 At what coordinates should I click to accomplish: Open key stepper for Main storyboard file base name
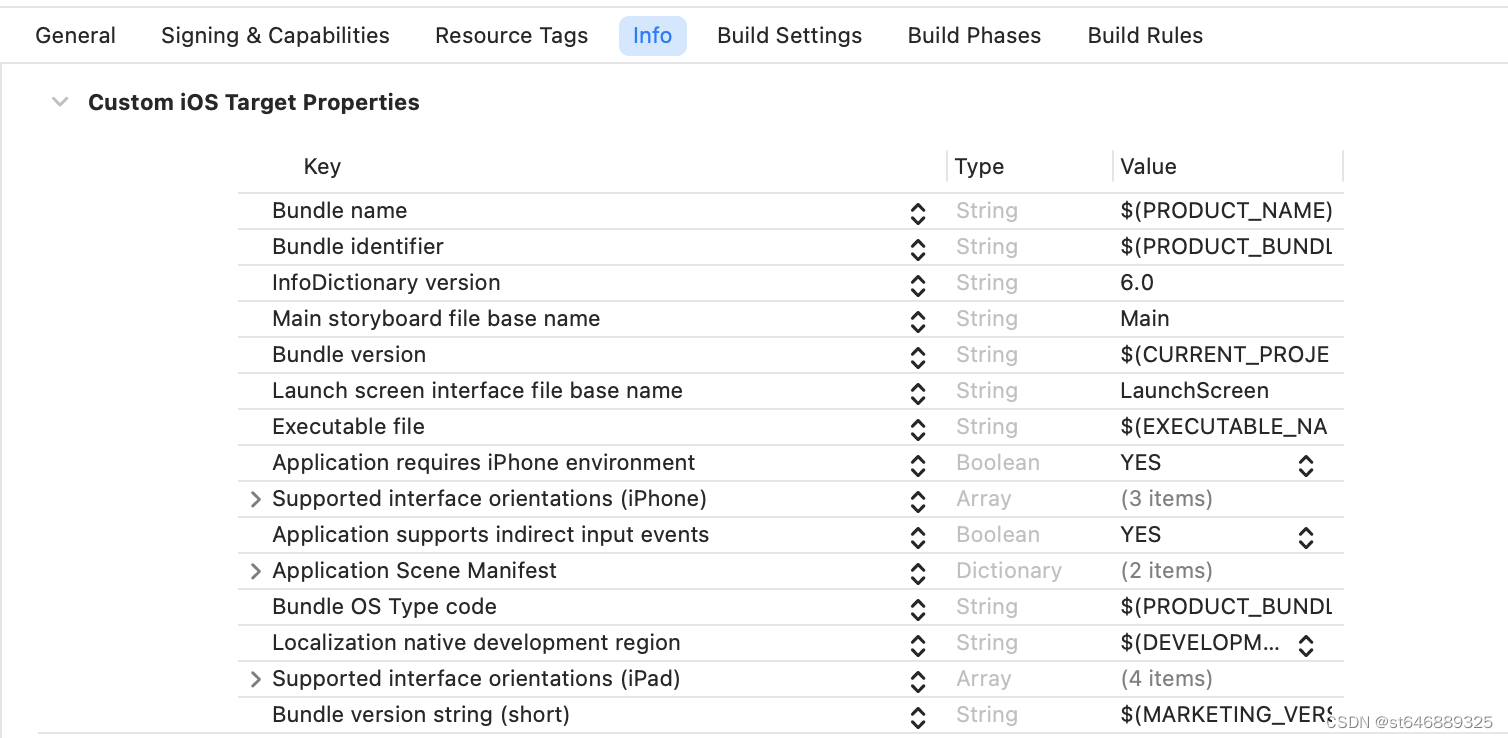tap(917, 320)
